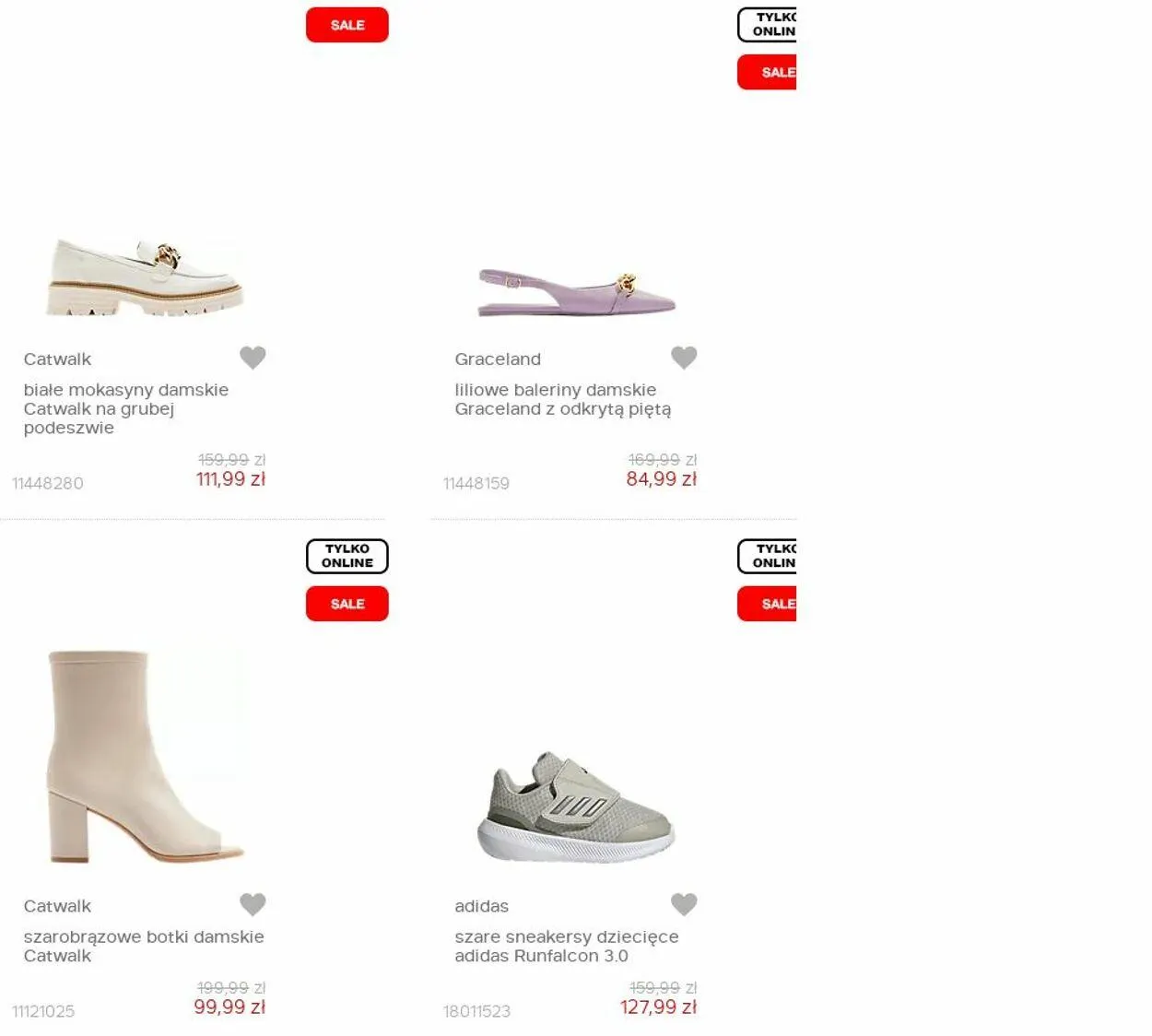Open lilac Graceland ballerinas product image
Image resolution: width=1152 pixels, height=1036 pixels.
[576, 292]
